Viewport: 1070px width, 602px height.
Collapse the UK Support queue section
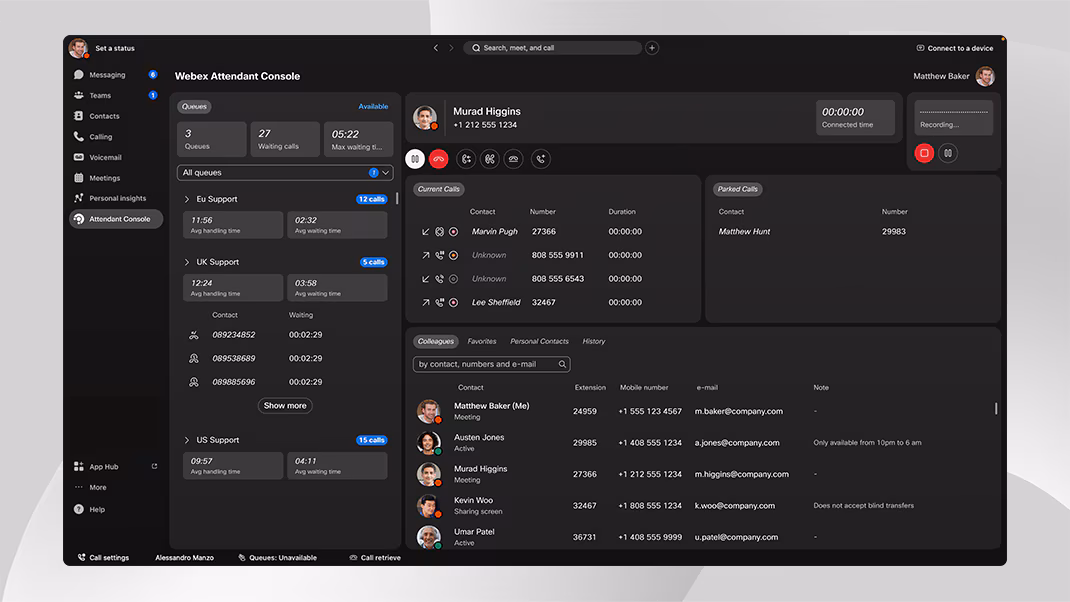click(186, 261)
